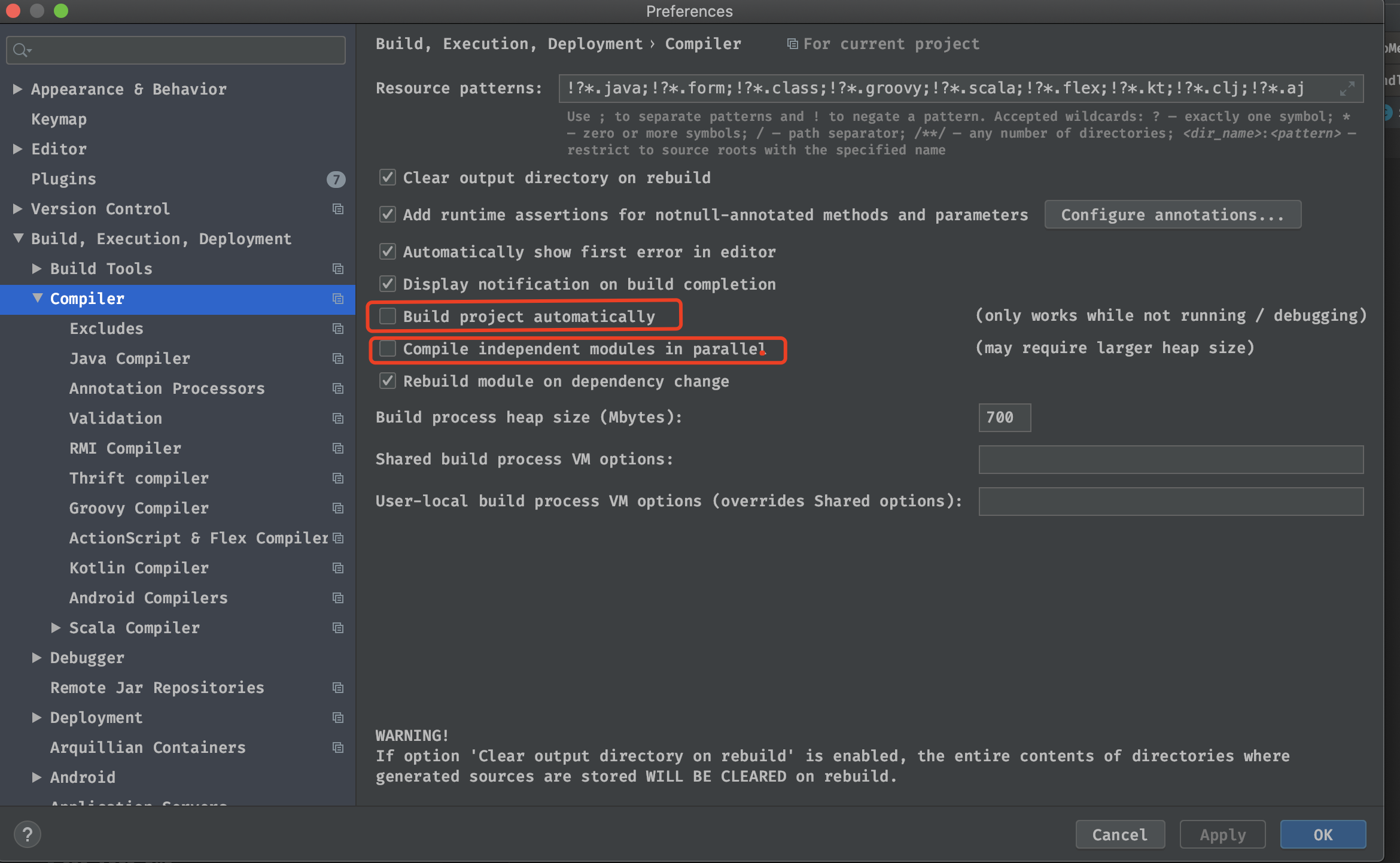Click project-level icon beside Kotlin Compiler

[x=338, y=568]
